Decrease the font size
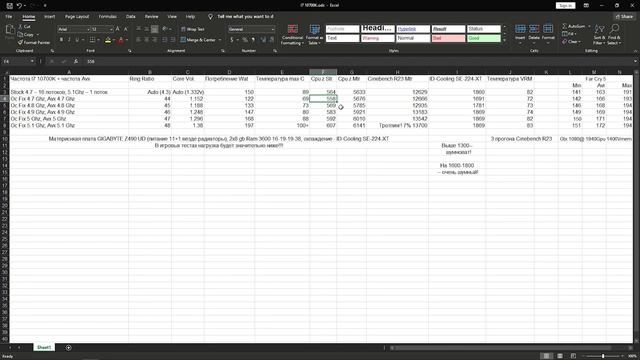The width and height of the screenshot is (640, 360). point(125,29)
